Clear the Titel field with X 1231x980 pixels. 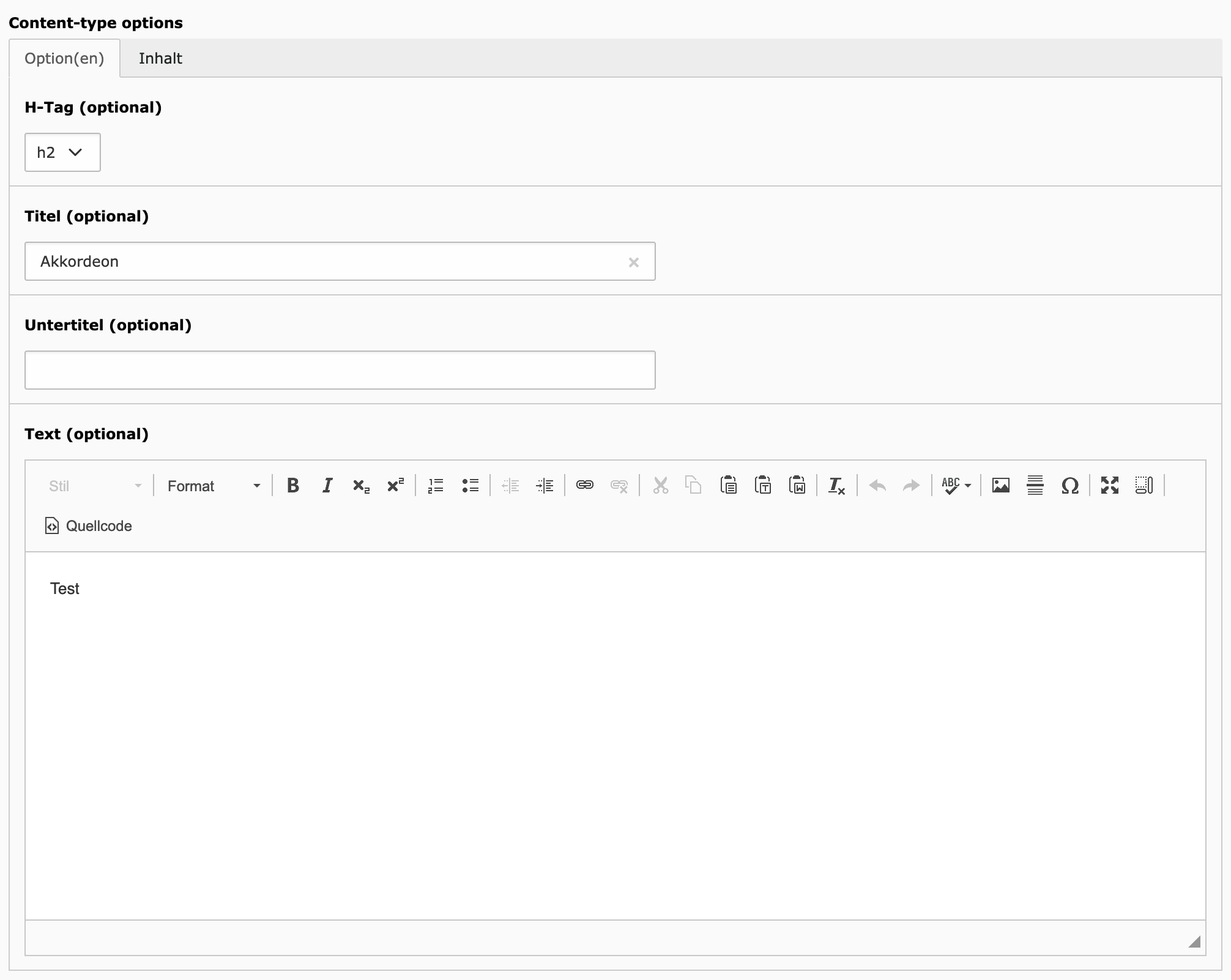(634, 262)
